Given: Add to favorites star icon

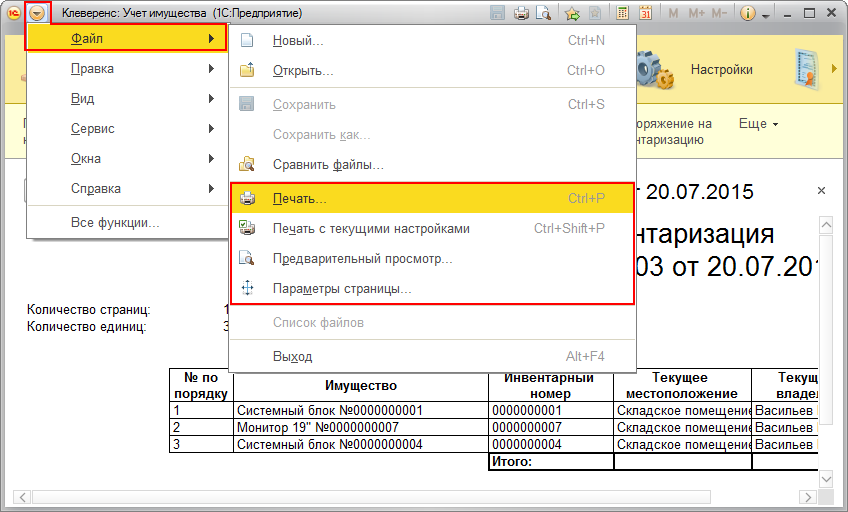Looking at the screenshot, I should tap(572, 13).
